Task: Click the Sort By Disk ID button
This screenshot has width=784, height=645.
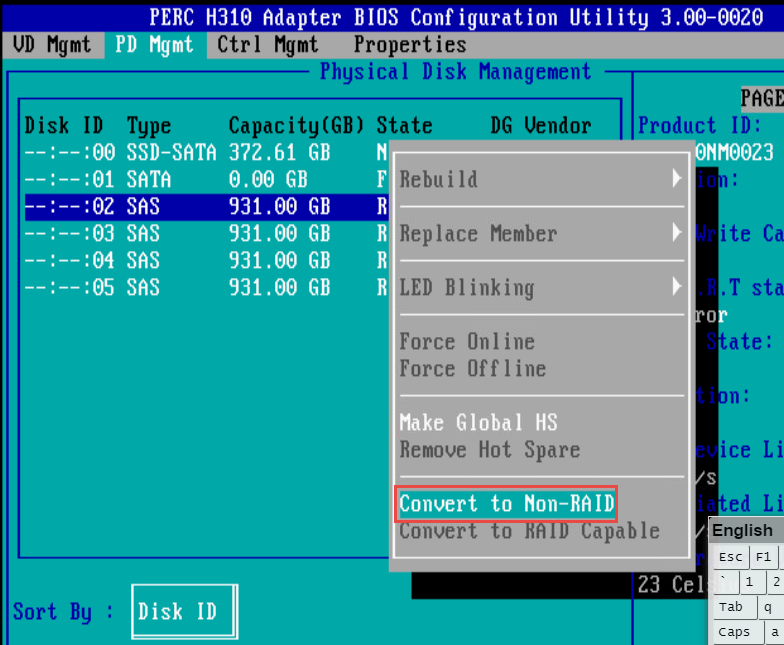Action: (x=184, y=612)
